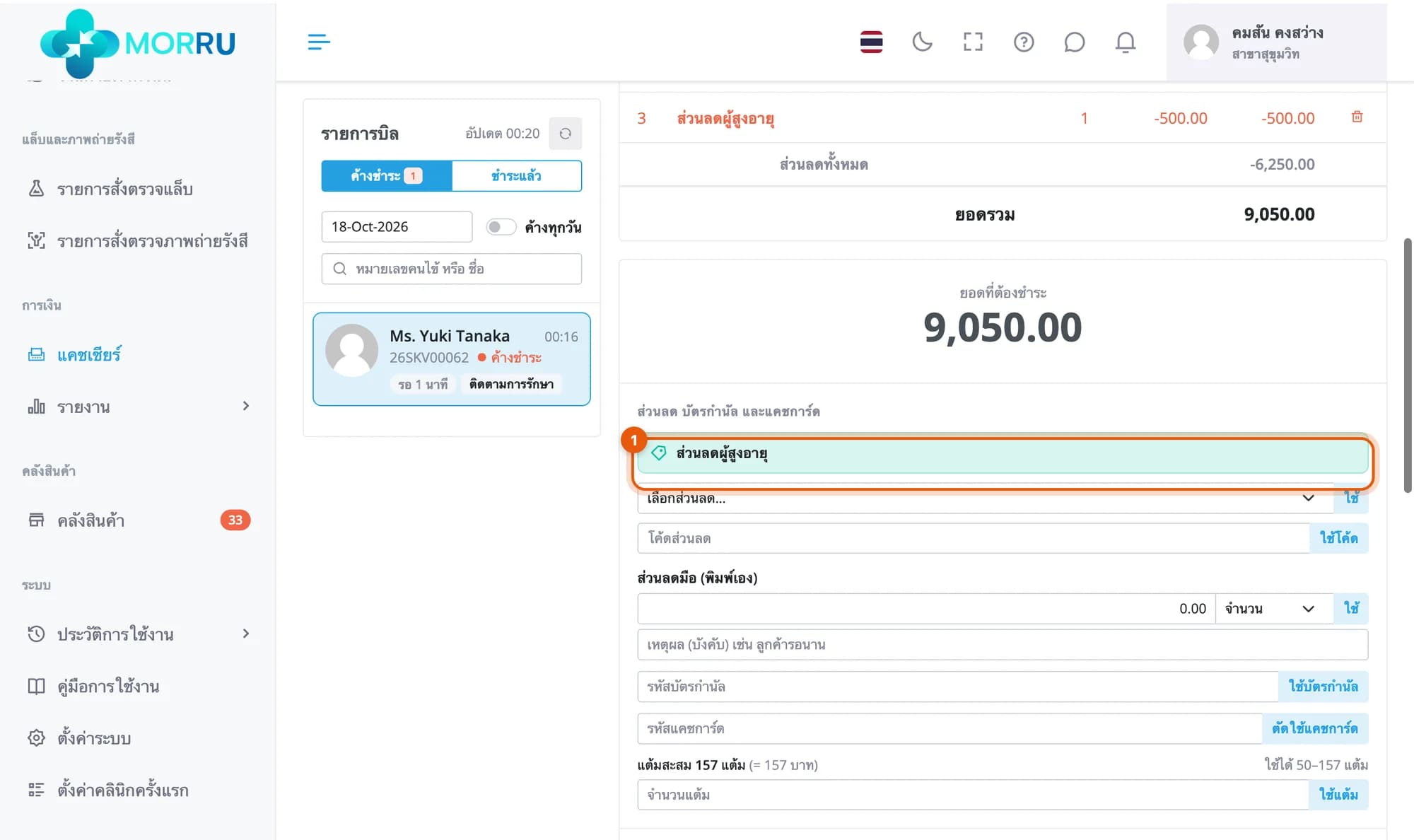The width and height of the screenshot is (1414, 840).
Task: Refresh the bill list
Action: 565,134
